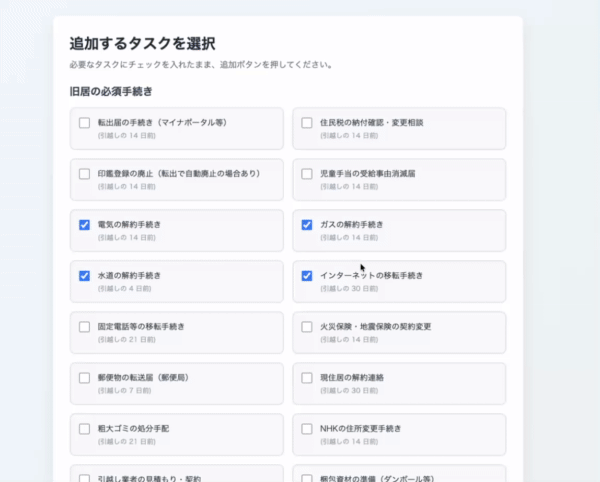
Task: Enable the 粗大ゴミの処分手配 checkbox
Action: (84, 429)
